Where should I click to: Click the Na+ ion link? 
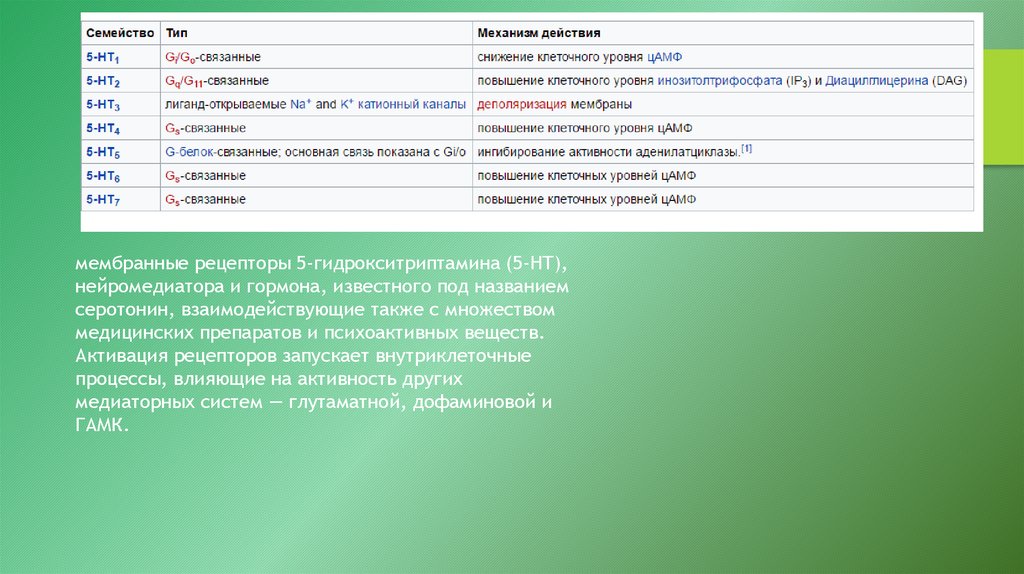[x=301, y=104]
